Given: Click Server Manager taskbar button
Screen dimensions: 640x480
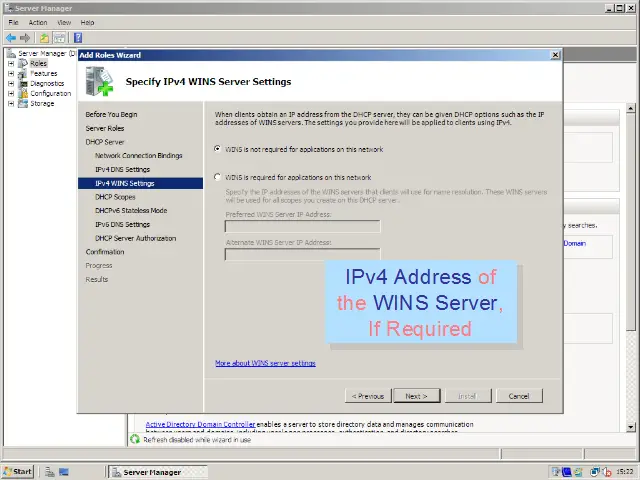Looking at the screenshot, I should click(159, 472).
